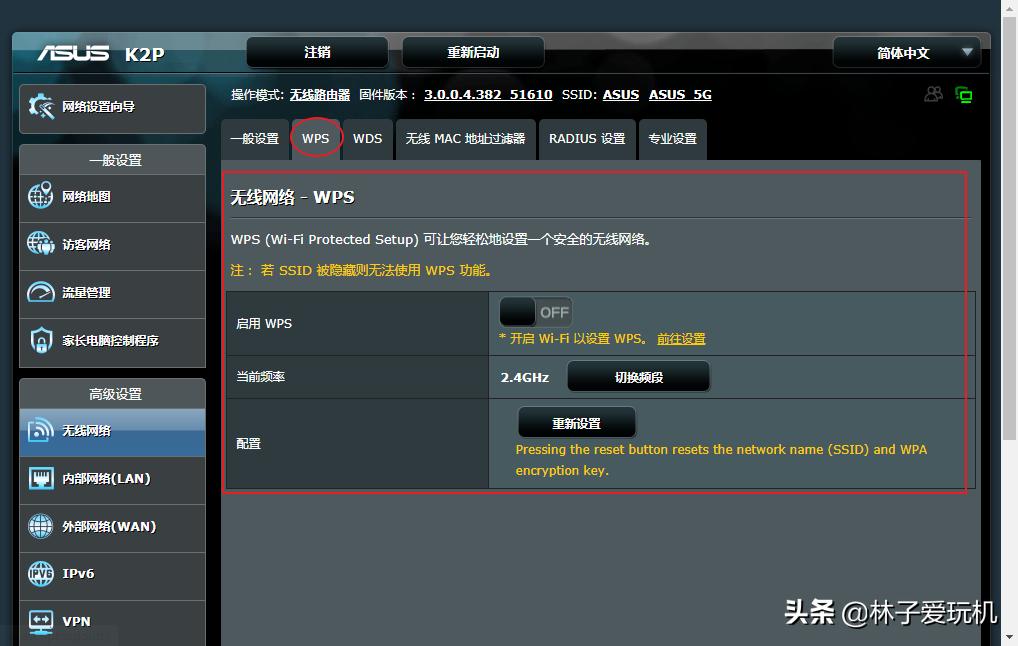This screenshot has width=1018, height=646.
Task: Click the 重新启动 restart button
Action: pyautogui.click(x=472, y=52)
